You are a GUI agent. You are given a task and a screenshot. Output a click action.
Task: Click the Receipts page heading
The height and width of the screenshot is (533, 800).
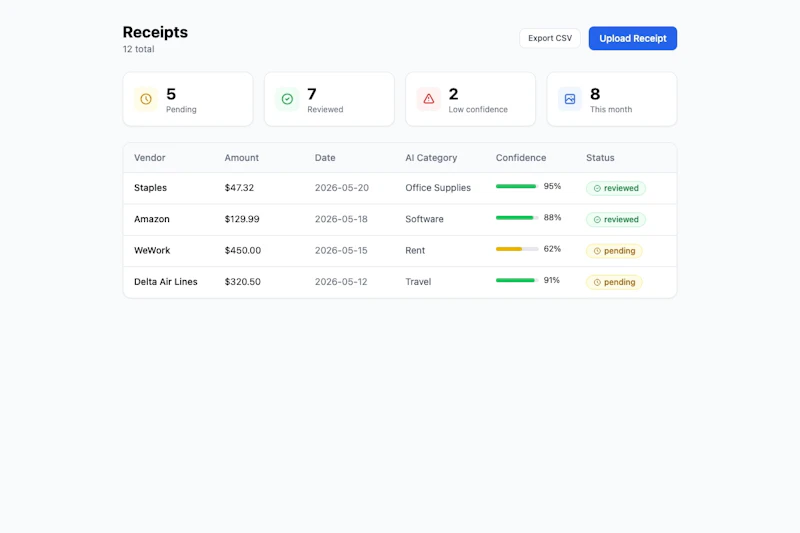[155, 32]
